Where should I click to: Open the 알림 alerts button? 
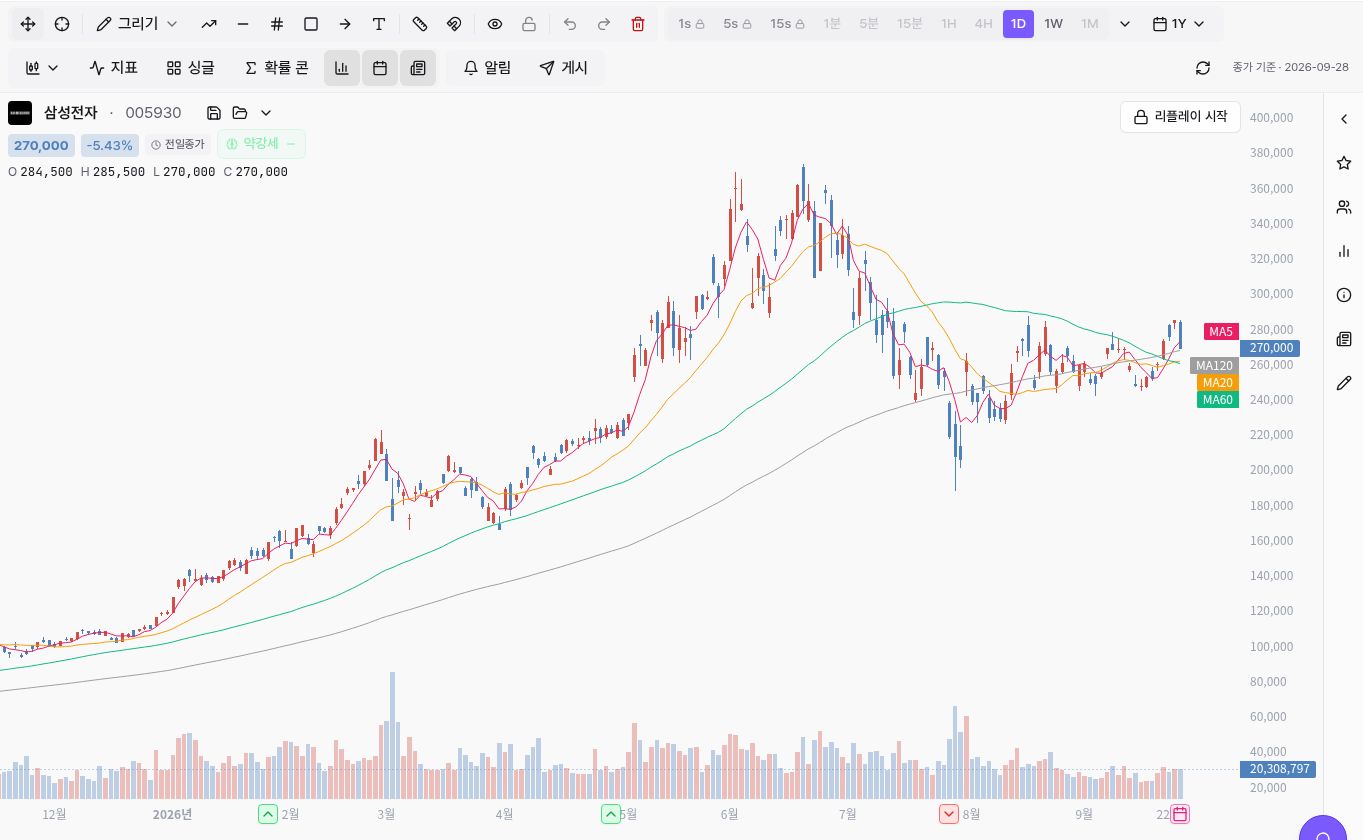click(x=487, y=68)
